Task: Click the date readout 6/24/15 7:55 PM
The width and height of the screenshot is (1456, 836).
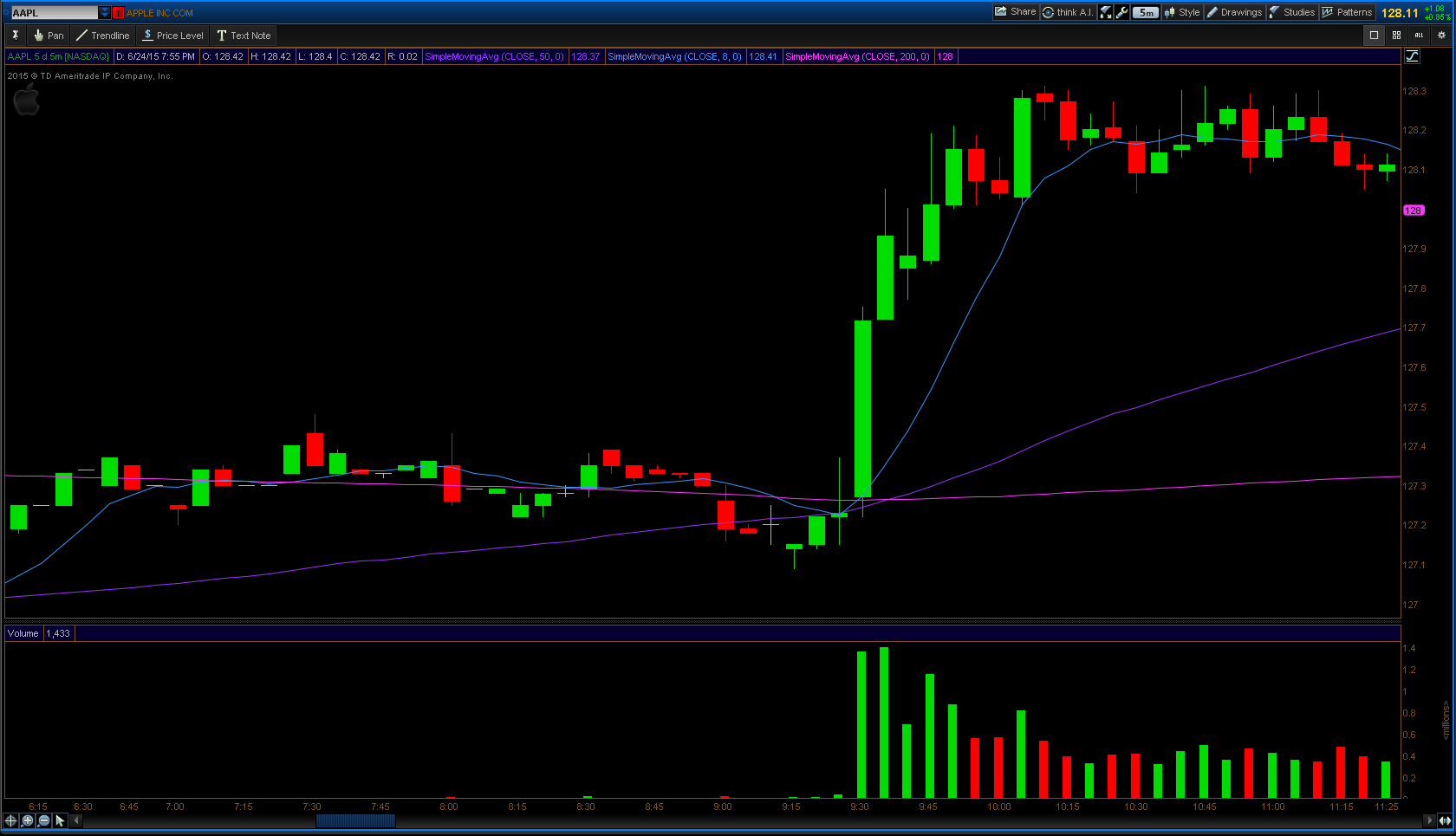Action: pyautogui.click(x=155, y=56)
